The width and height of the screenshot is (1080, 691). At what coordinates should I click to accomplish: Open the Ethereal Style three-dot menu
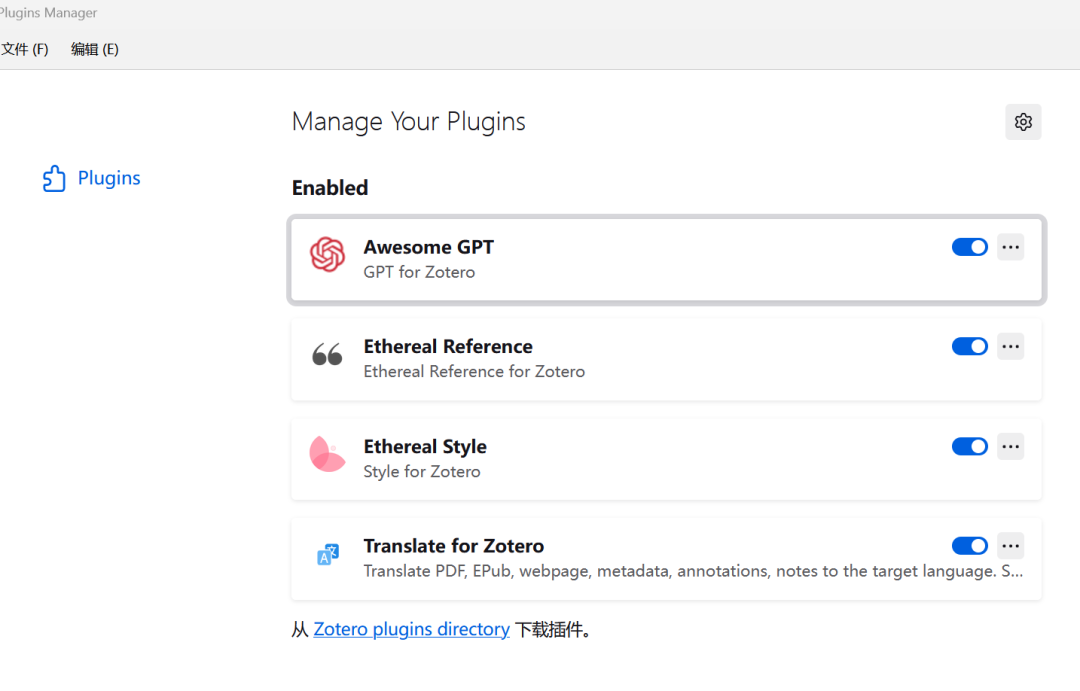(1011, 446)
